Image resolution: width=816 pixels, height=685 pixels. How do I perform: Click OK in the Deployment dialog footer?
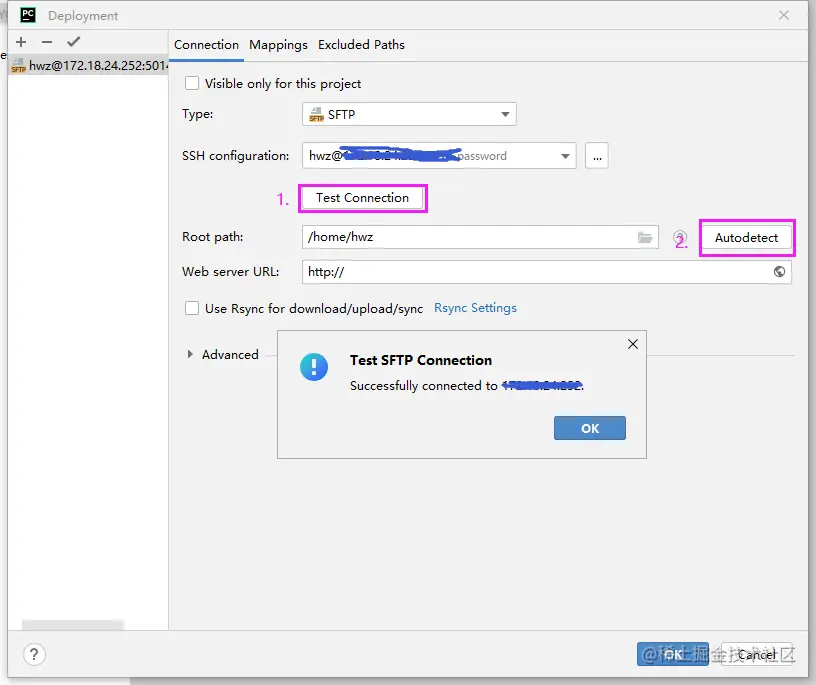[672, 654]
